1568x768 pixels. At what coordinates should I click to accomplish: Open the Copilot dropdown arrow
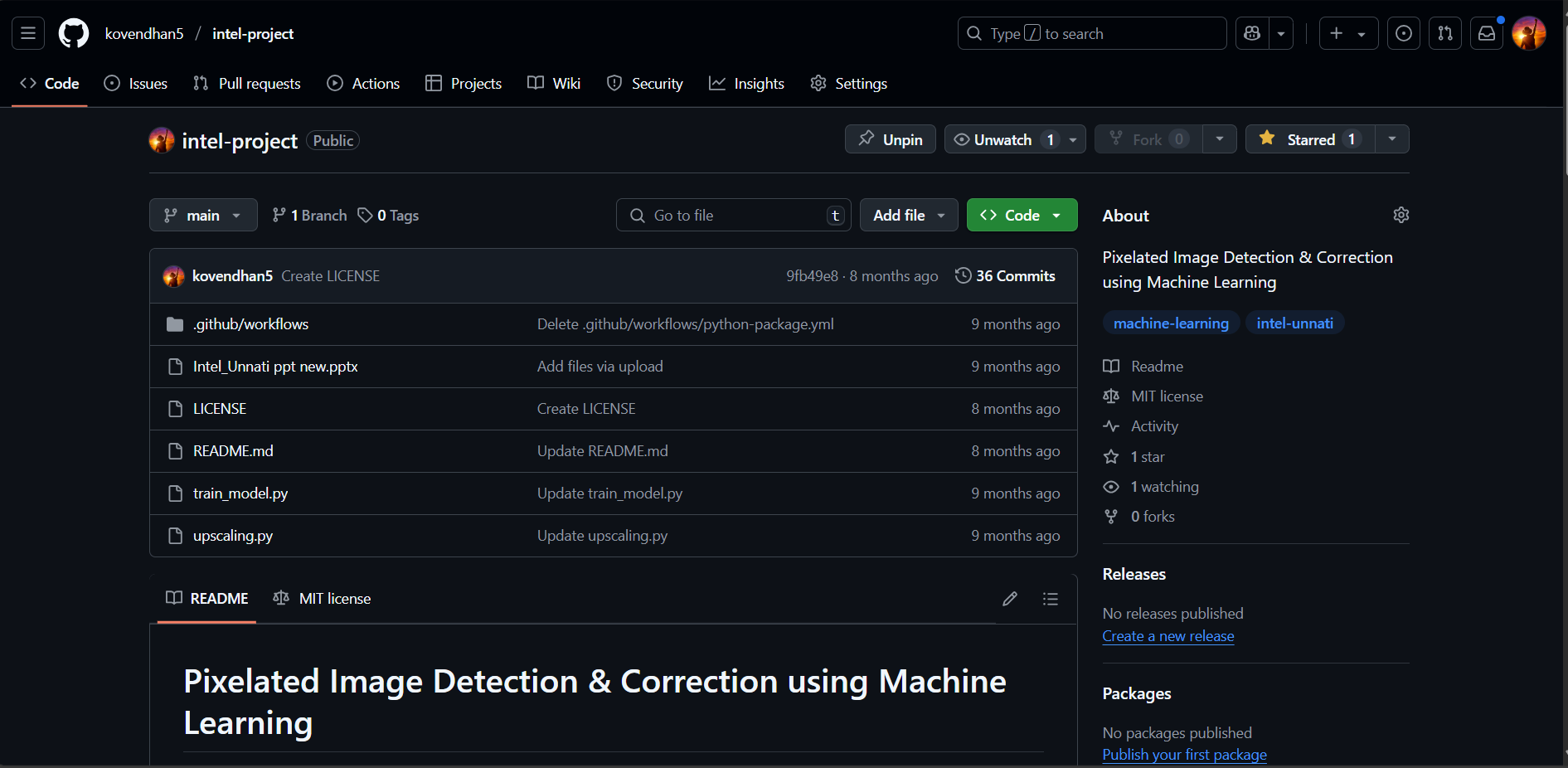[x=1281, y=33]
